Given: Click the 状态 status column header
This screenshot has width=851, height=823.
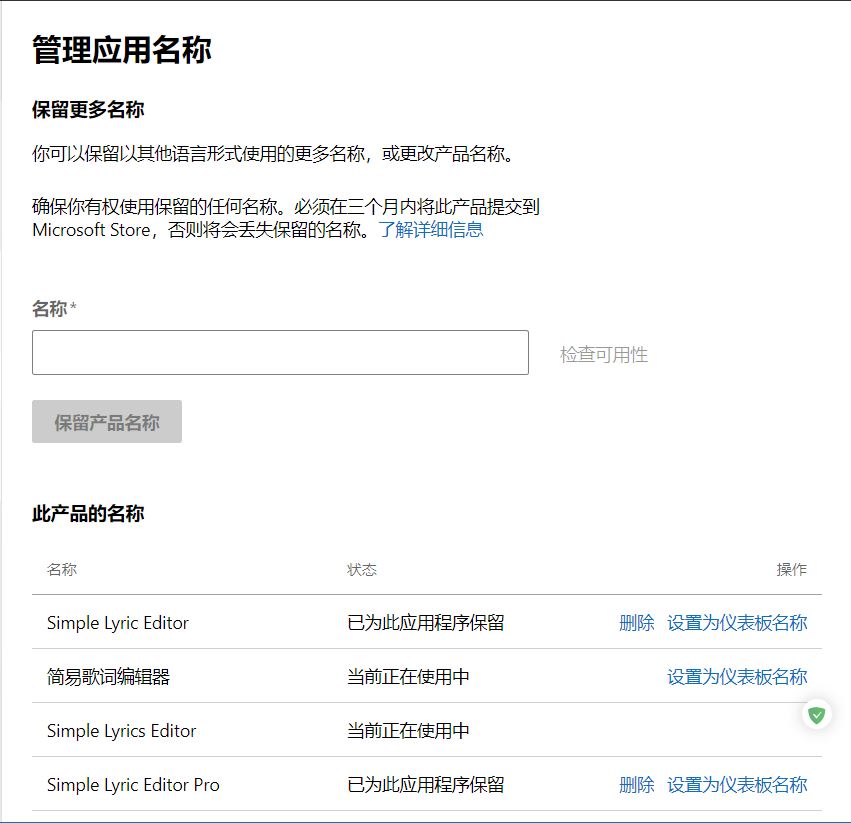Looking at the screenshot, I should [362, 569].
